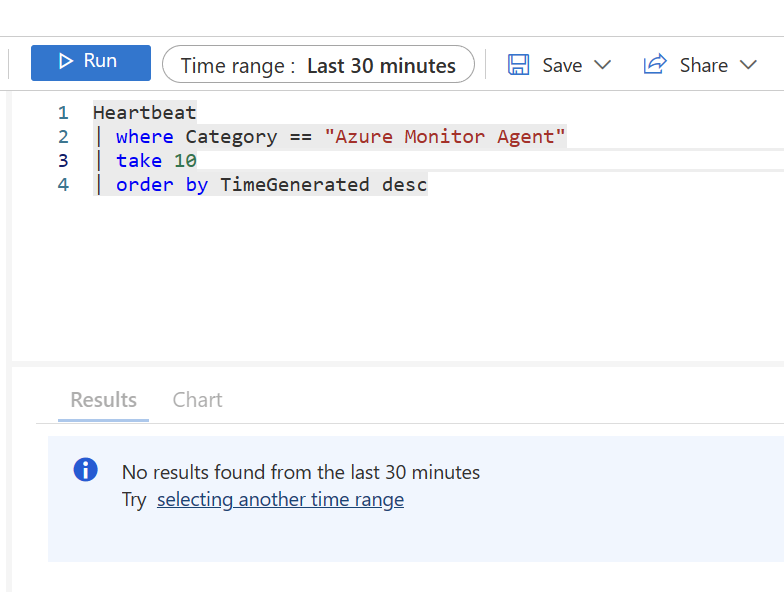Expand the Share dropdown chevron
This screenshot has width=784, height=592.
[x=748, y=65]
